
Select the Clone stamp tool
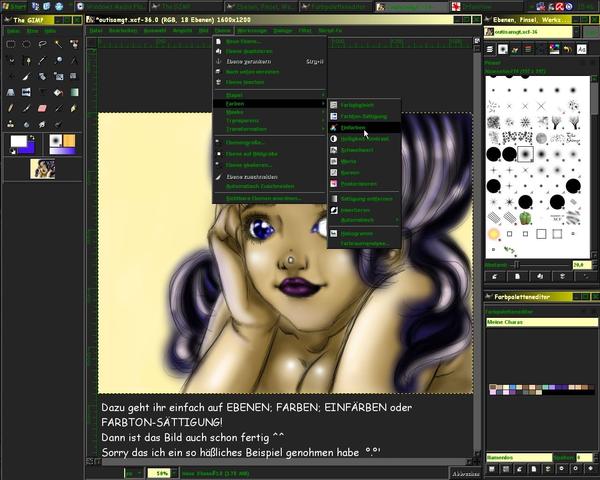11,124
